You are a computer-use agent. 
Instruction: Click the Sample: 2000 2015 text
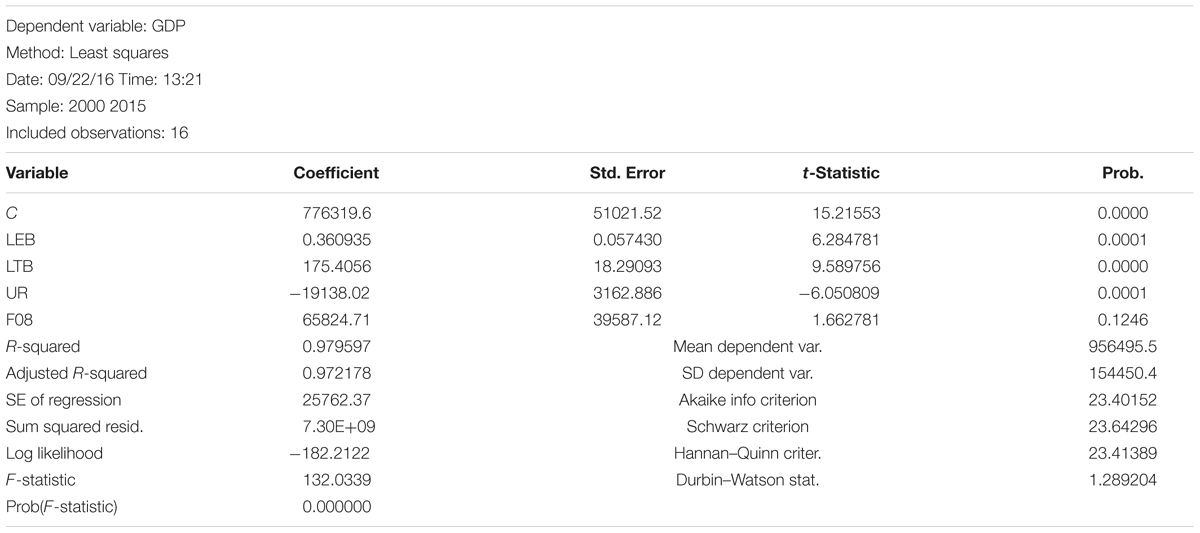pyautogui.click(x=67, y=106)
